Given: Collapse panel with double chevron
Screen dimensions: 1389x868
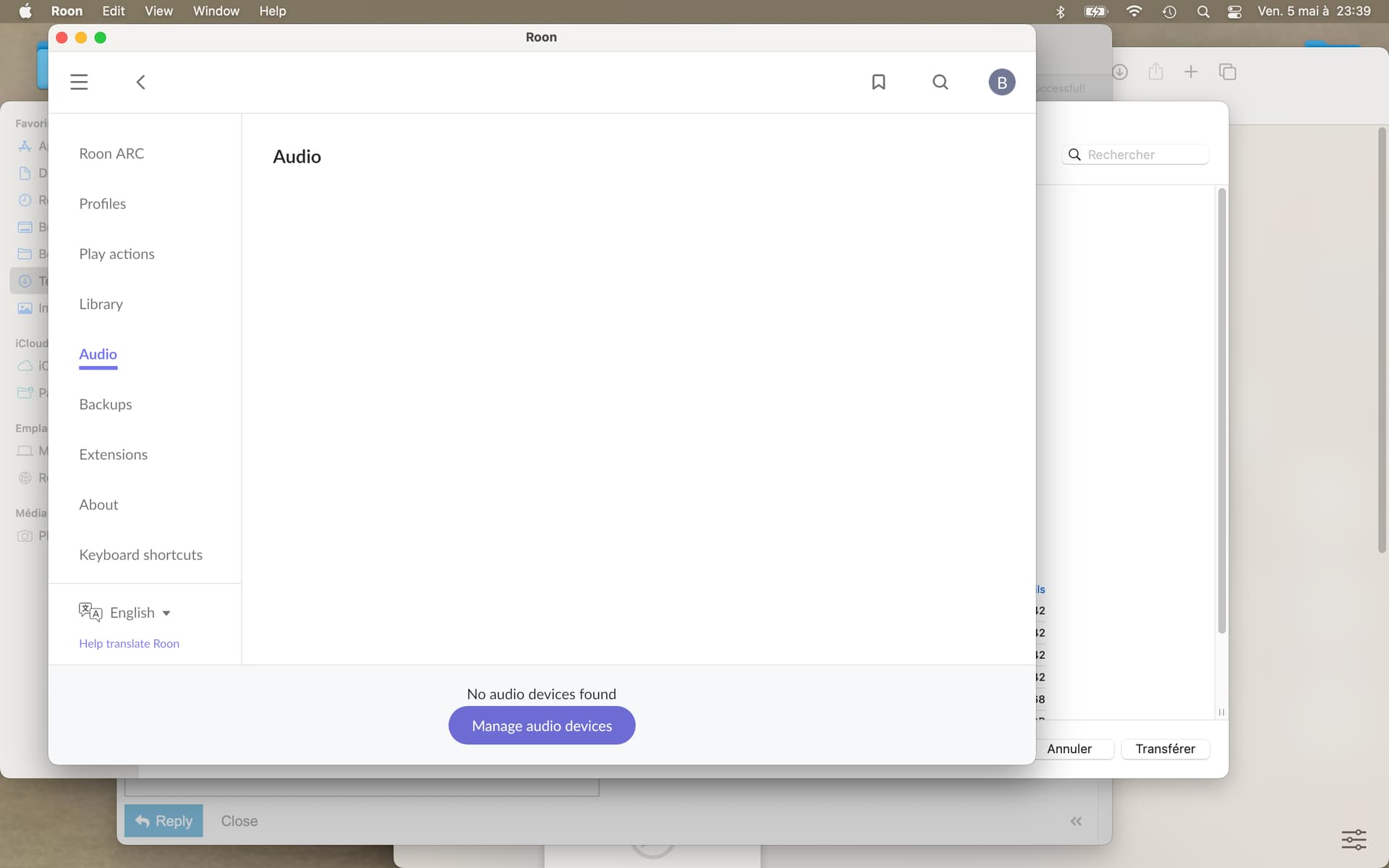Looking at the screenshot, I should pos(1076,821).
